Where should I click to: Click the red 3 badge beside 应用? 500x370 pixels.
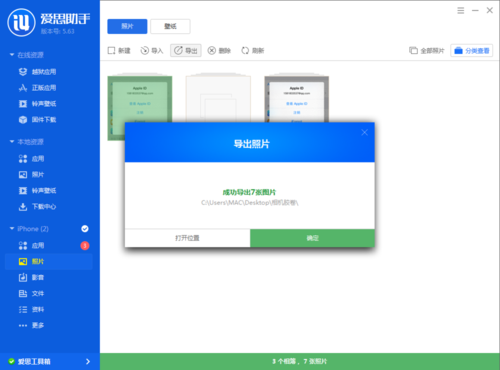pyautogui.click(x=85, y=246)
